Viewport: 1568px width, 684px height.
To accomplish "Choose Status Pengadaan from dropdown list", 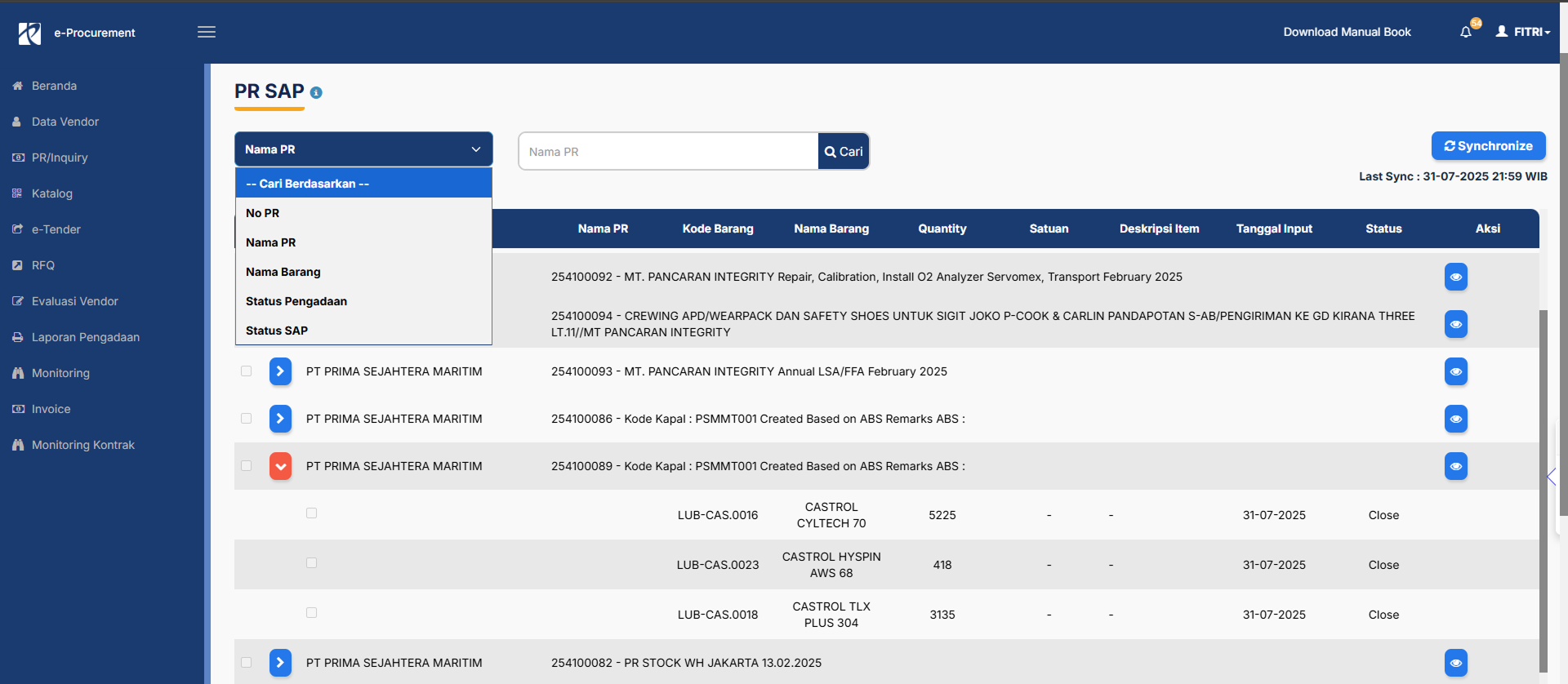I will pos(296,301).
